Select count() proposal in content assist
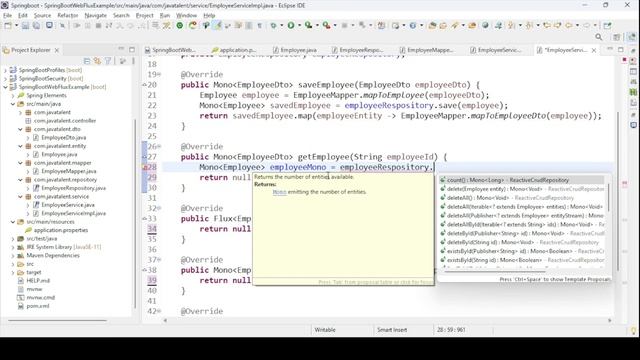This screenshot has height=360, width=640. (x=522, y=180)
